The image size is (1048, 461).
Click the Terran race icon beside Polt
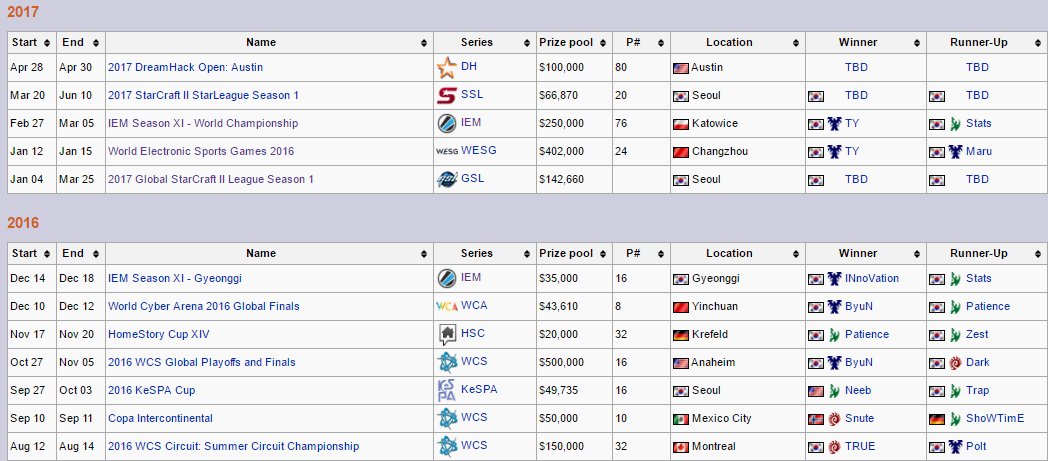point(954,446)
